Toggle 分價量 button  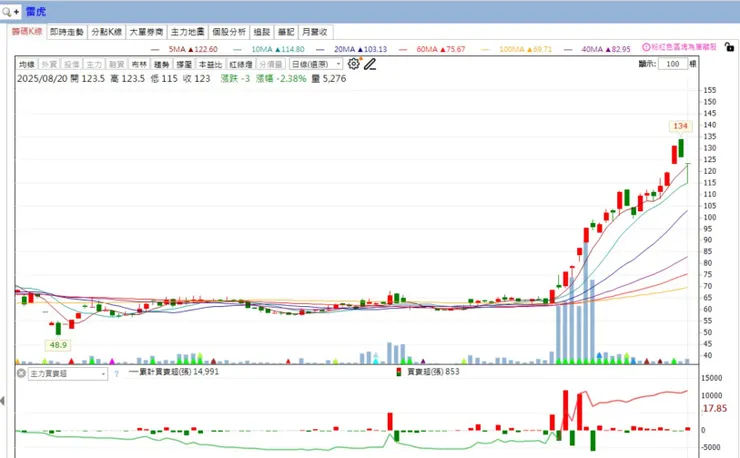[x=271, y=64]
